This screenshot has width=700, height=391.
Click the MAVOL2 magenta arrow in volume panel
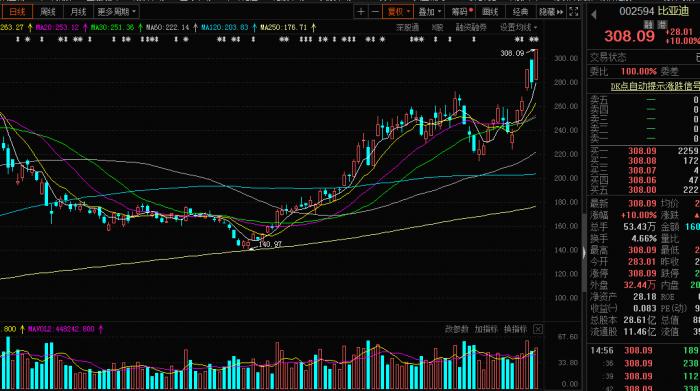coord(100,329)
